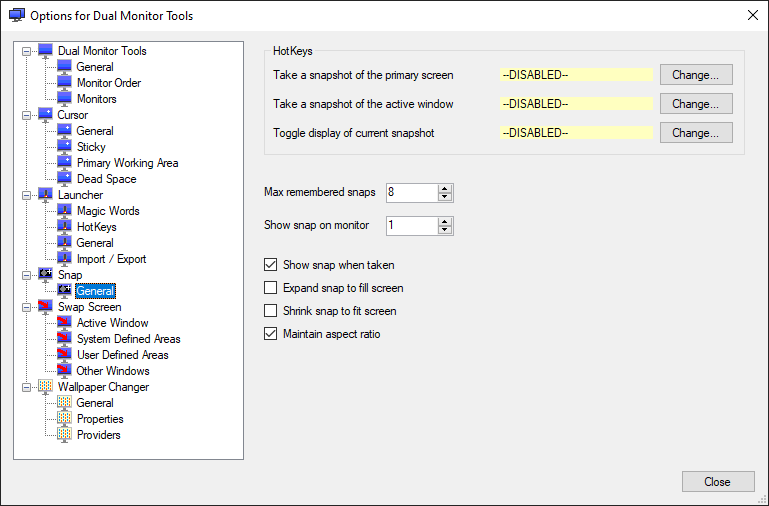Image resolution: width=769 pixels, height=506 pixels.
Task: Click the Max remembered snaps number field
Action: pyautogui.click(x=411, y=193)
